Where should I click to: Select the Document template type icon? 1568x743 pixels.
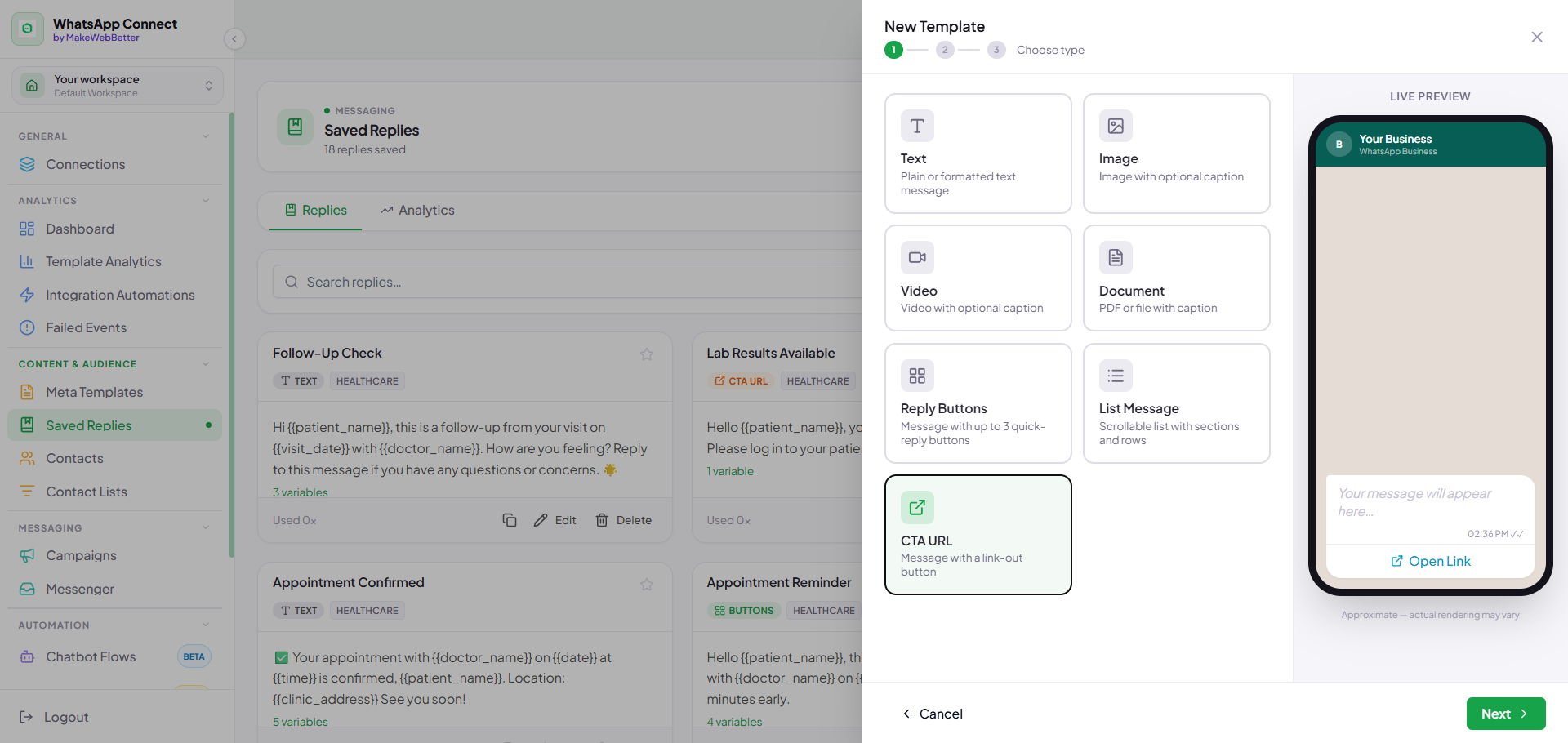pos(1116,257)
